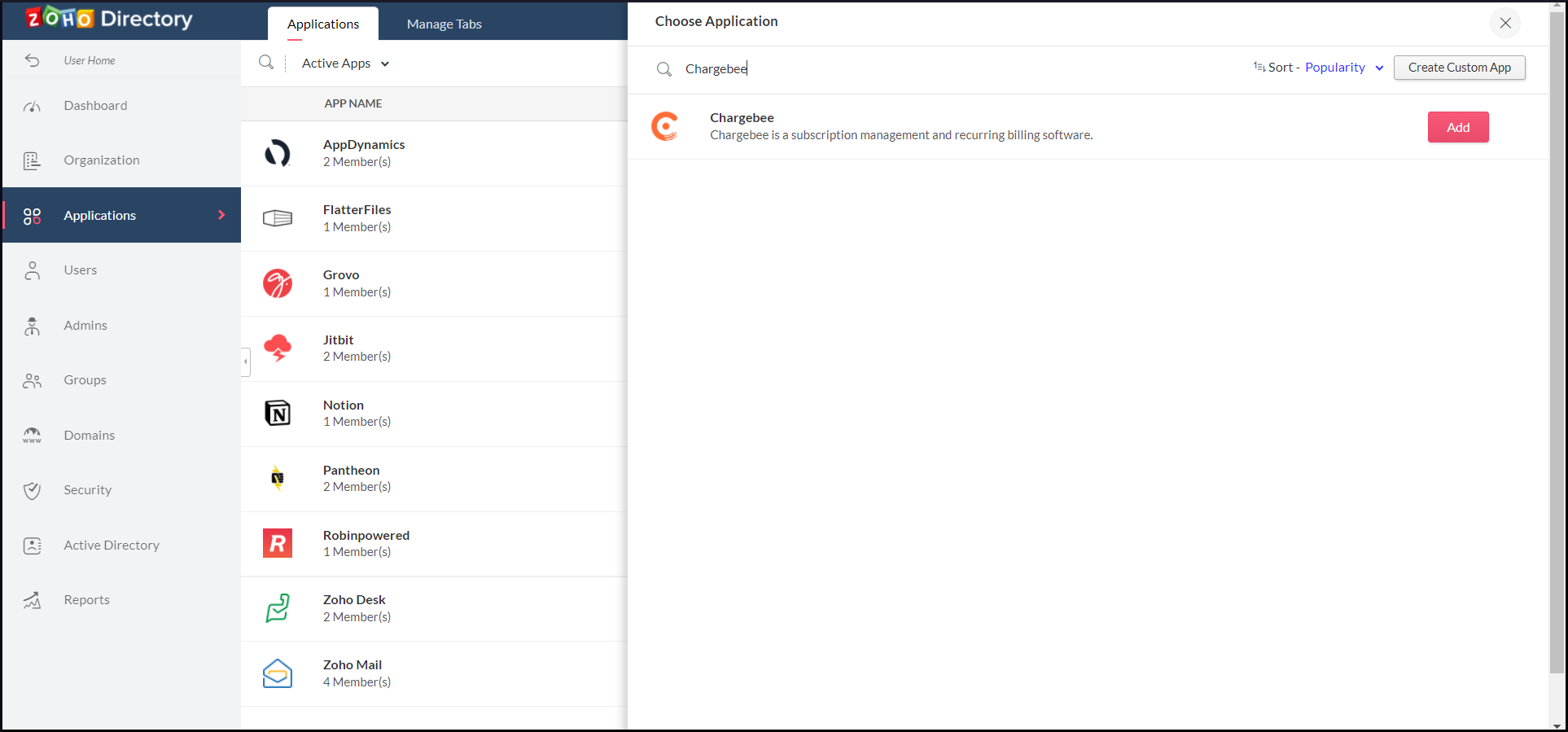This screenshot has height=732, width=1568.
Task: Open Active Directory in the sidebar
Action: coord(122,546)
